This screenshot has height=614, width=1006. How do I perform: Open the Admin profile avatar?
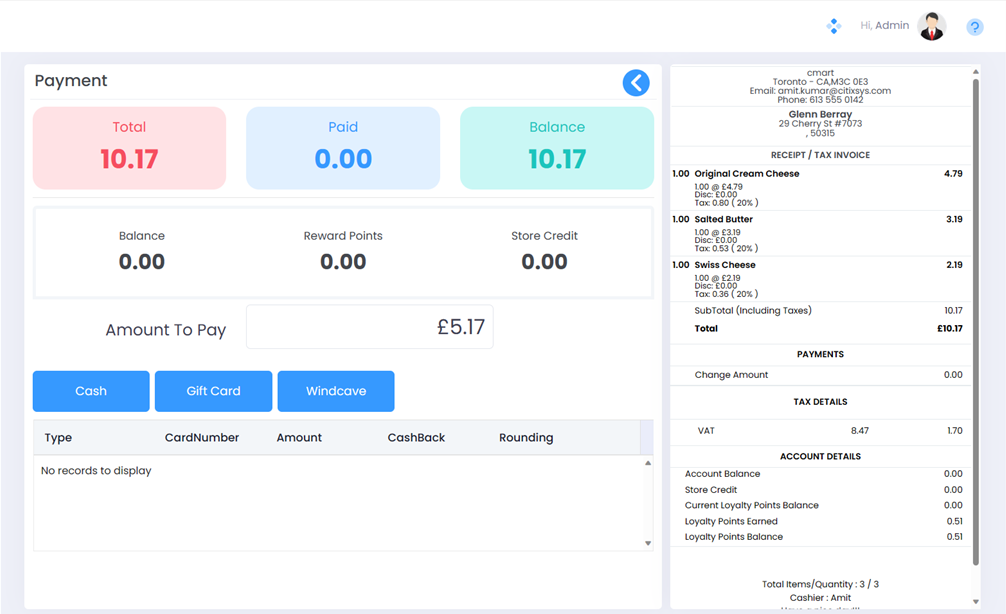tap(931, 27)
